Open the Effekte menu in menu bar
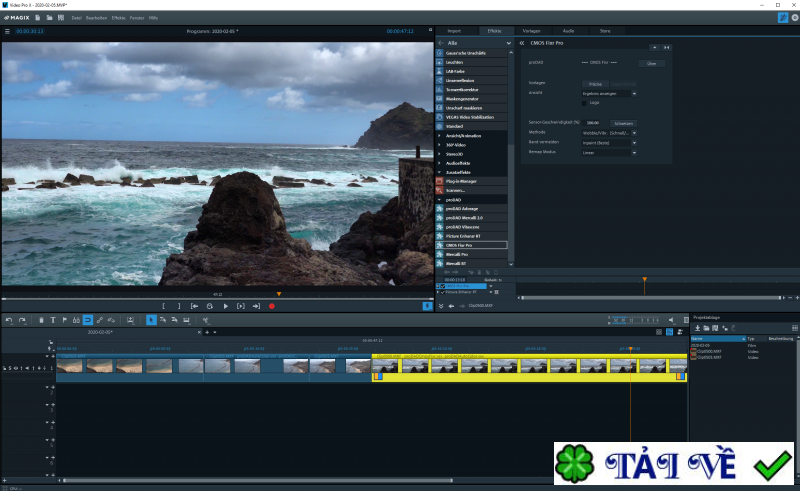 [x=118, y=17]
